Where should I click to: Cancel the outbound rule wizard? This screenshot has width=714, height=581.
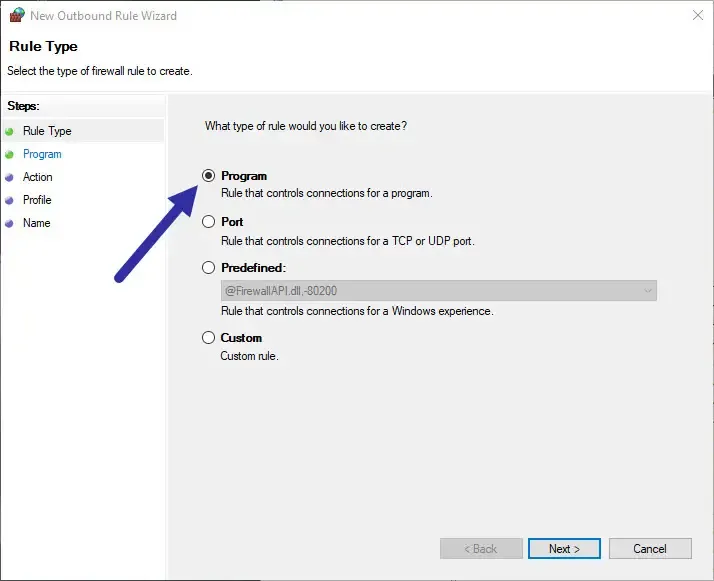[650, 549]
